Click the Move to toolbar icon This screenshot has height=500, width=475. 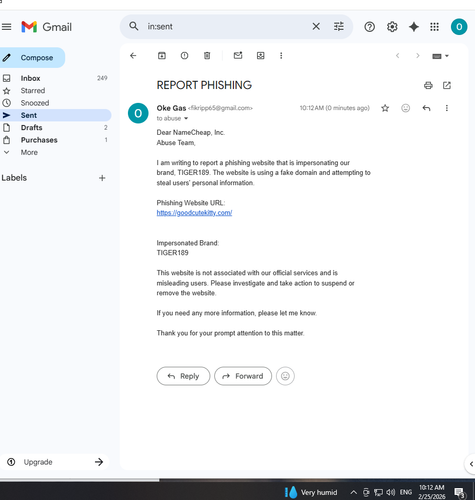[x=261, y=56]
